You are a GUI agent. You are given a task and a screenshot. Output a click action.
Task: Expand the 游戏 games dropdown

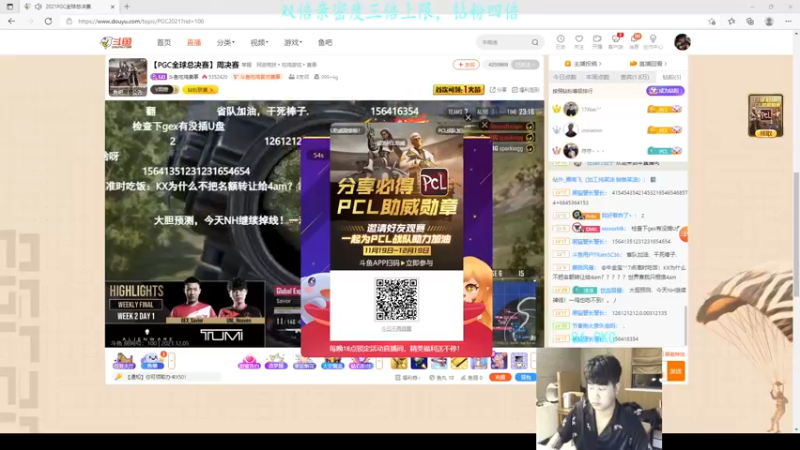[293, 42]
